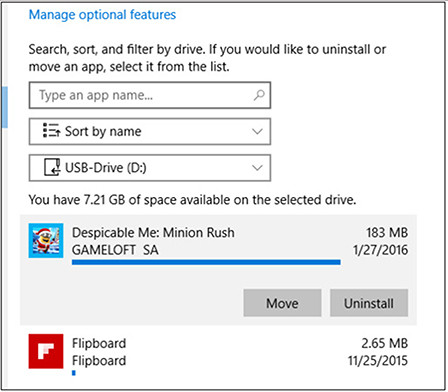448x392 pixels.
Task: Click the USB drive icon
Action: [x=52, y=167]
